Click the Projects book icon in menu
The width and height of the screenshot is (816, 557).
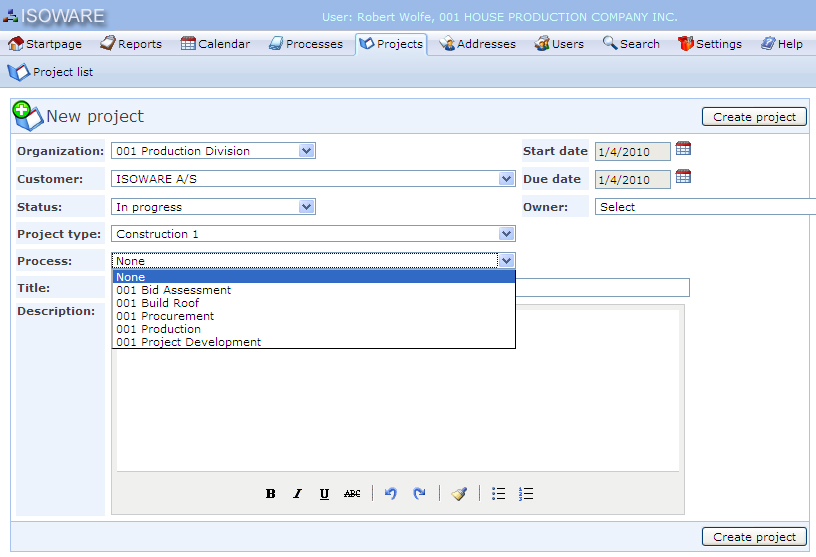[x=367, y=44]
